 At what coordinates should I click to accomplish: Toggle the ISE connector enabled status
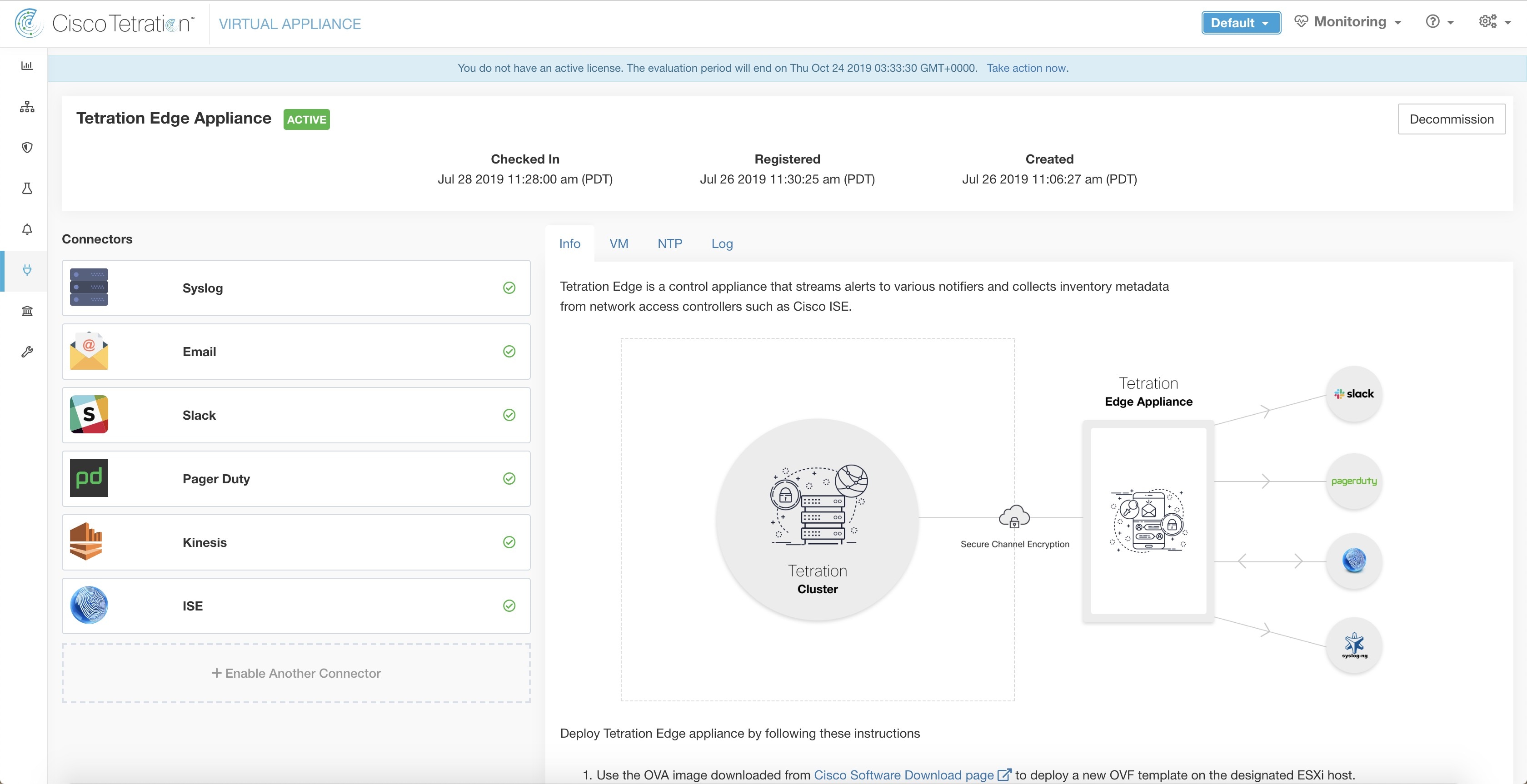[x=508, y=606]
